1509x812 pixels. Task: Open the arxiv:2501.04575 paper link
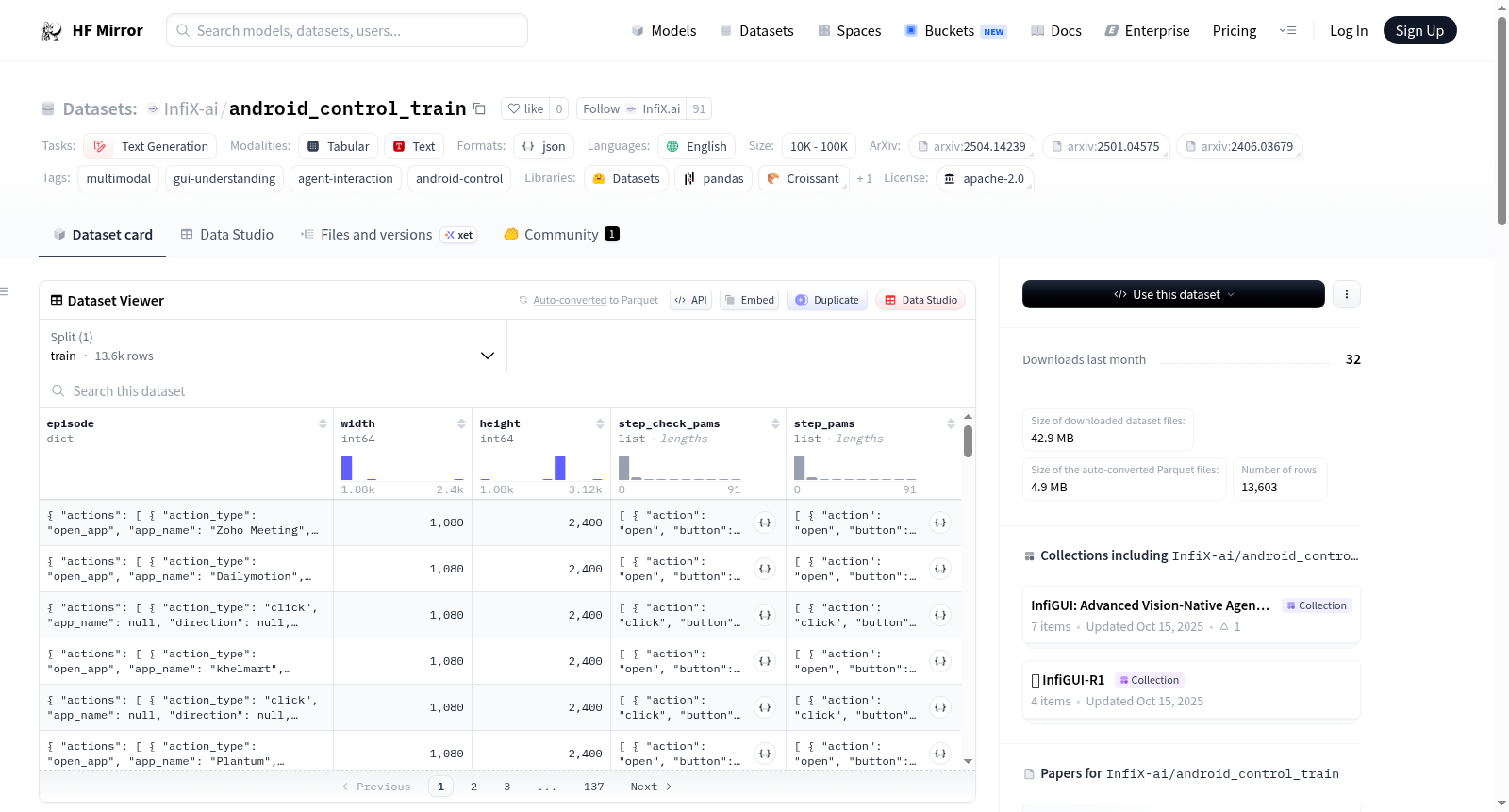[1106, 146]
